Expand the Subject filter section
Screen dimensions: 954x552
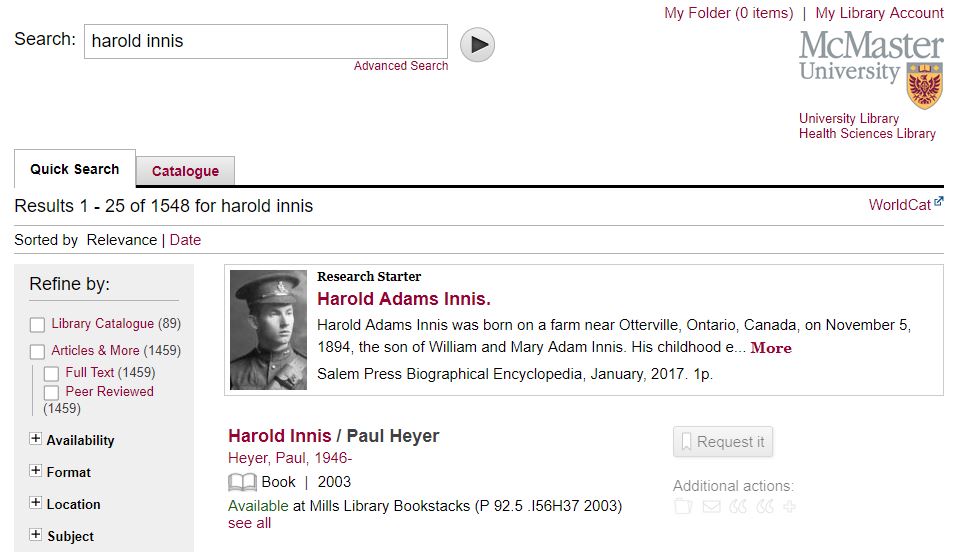(36, 535)
